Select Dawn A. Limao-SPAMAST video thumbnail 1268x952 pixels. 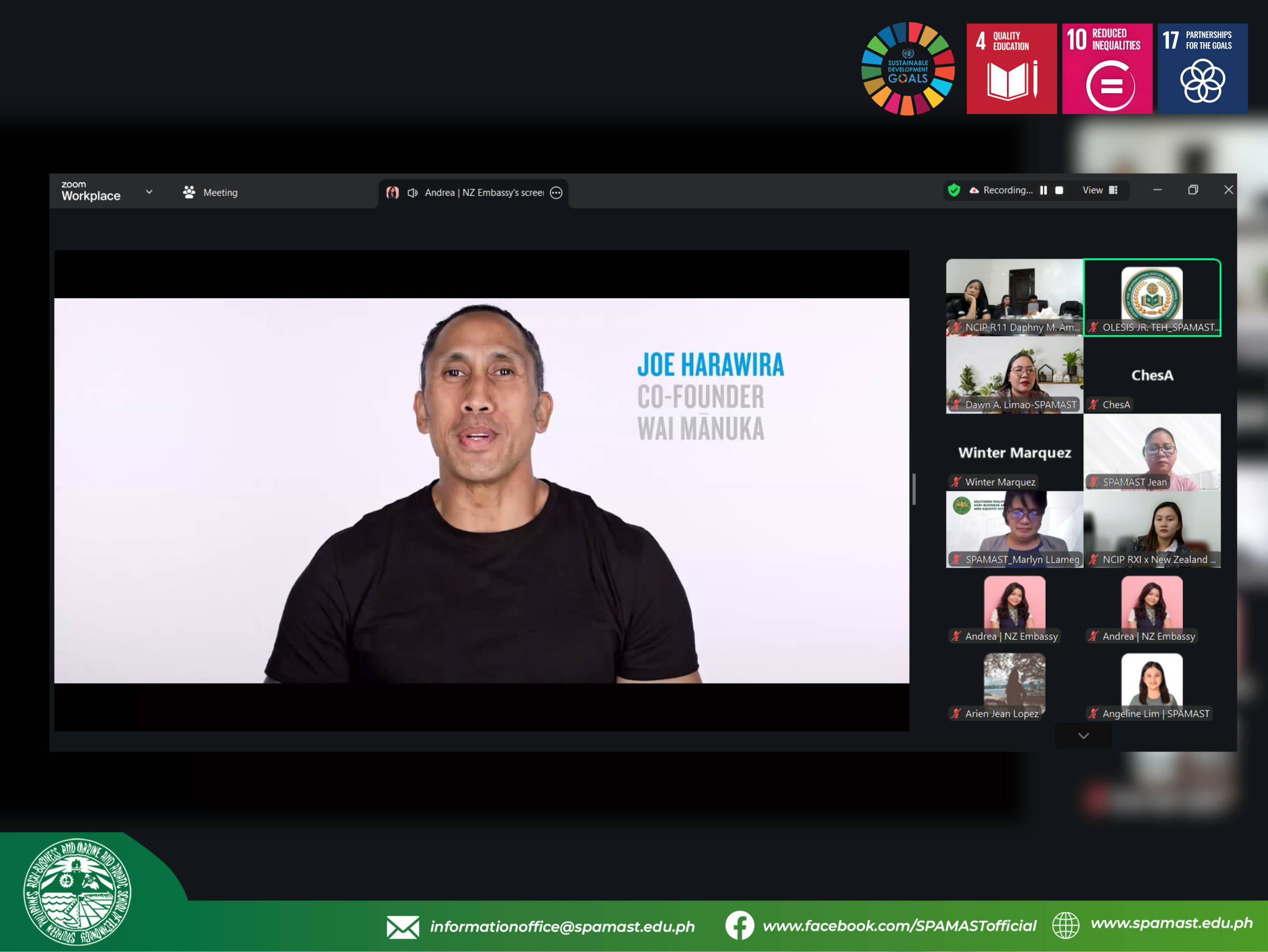pyautogui.click(x=1014, y=373)
